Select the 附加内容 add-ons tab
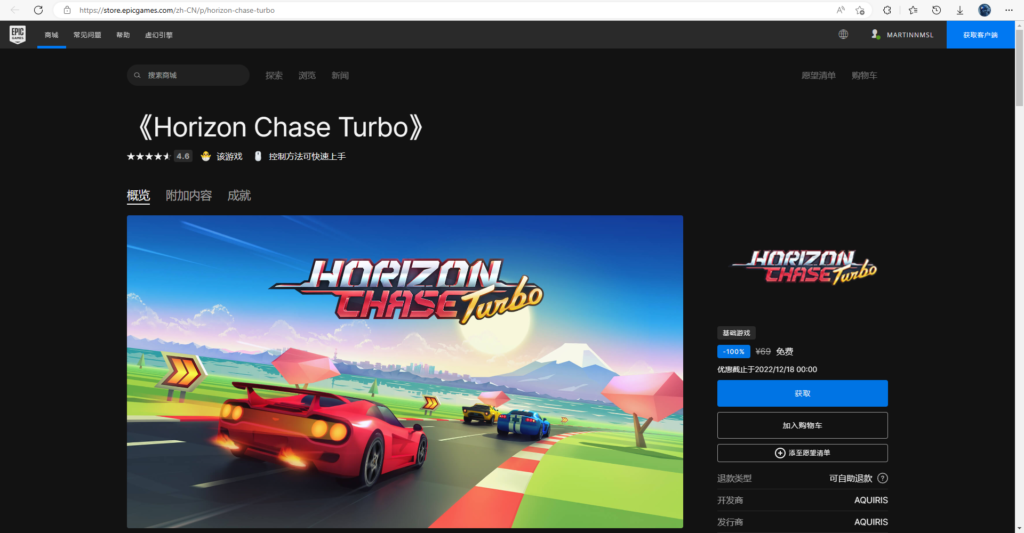 (x=189, y=195)
